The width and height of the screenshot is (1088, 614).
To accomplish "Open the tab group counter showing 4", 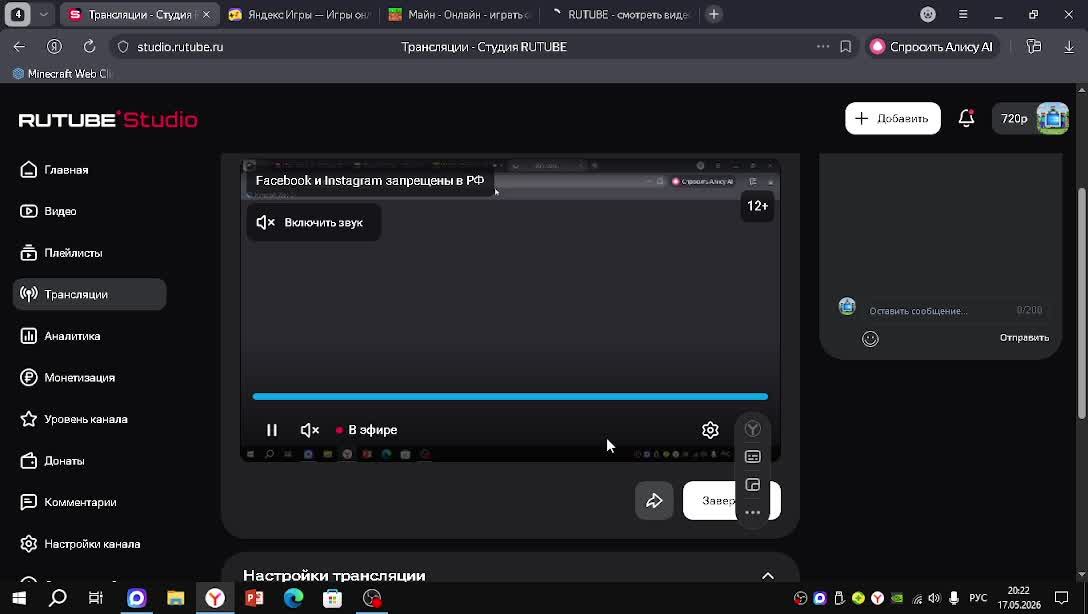I will click(18, 15).
